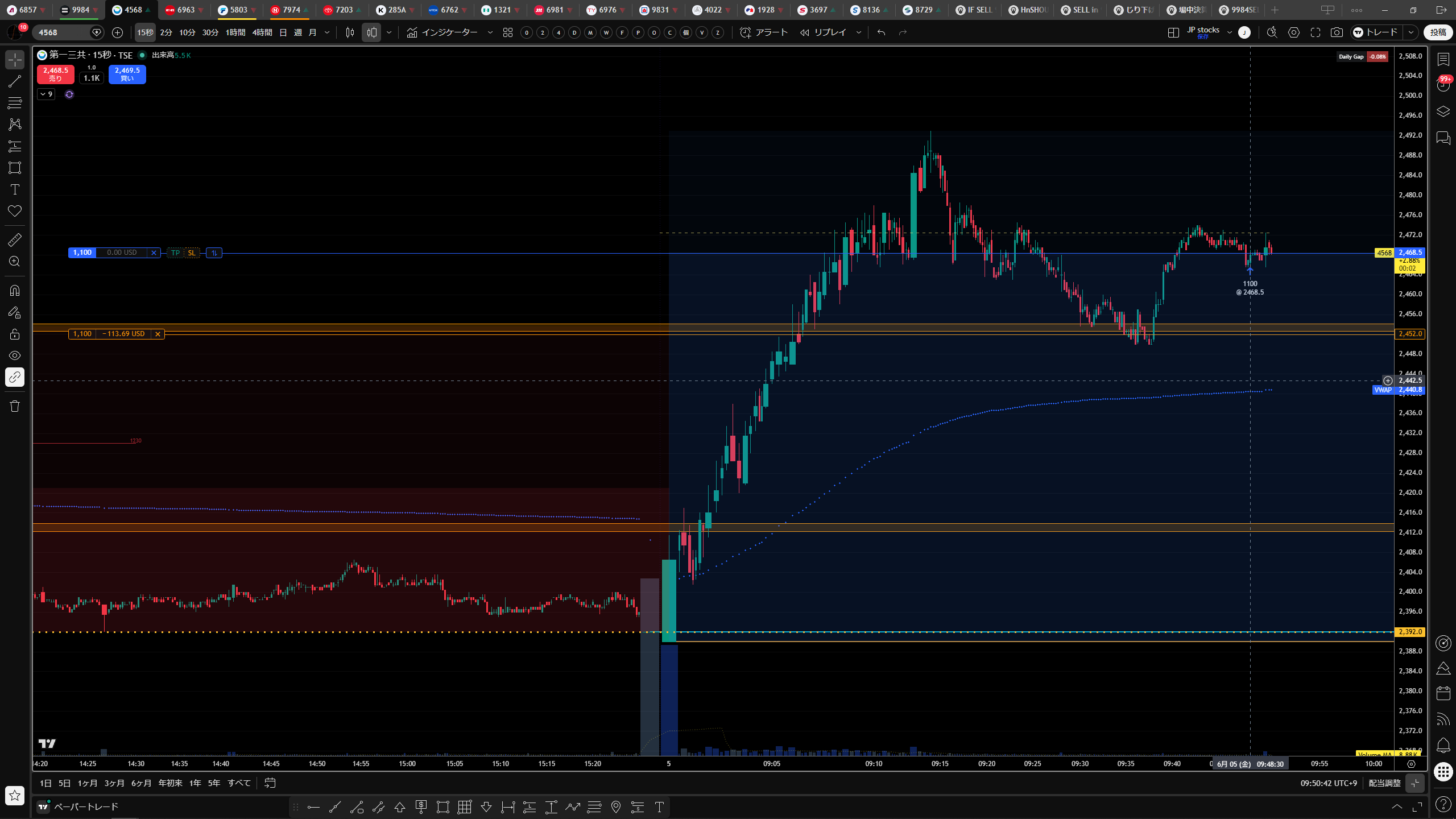Viewport: 1456px width, 819px height.
Task: Take a chart snapshot with camera icon
Action: click(1337, 32)
